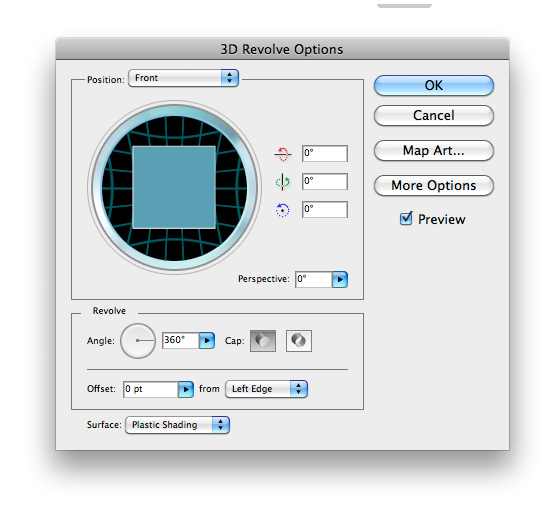The height and width of the screenshot is (508, 558).
Task: Confirm with the OK button
Action: [x=434, y=85]
